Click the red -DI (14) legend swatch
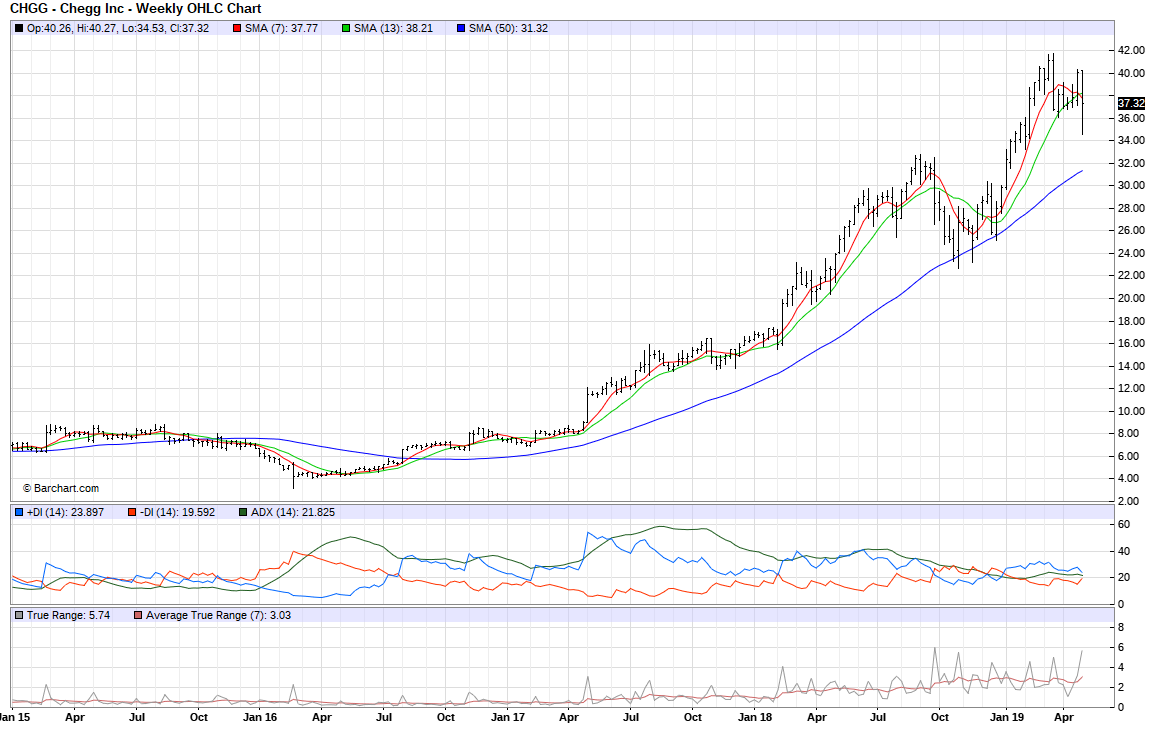The width and height of the screenshot is (1156, 748). click(132, 512)
